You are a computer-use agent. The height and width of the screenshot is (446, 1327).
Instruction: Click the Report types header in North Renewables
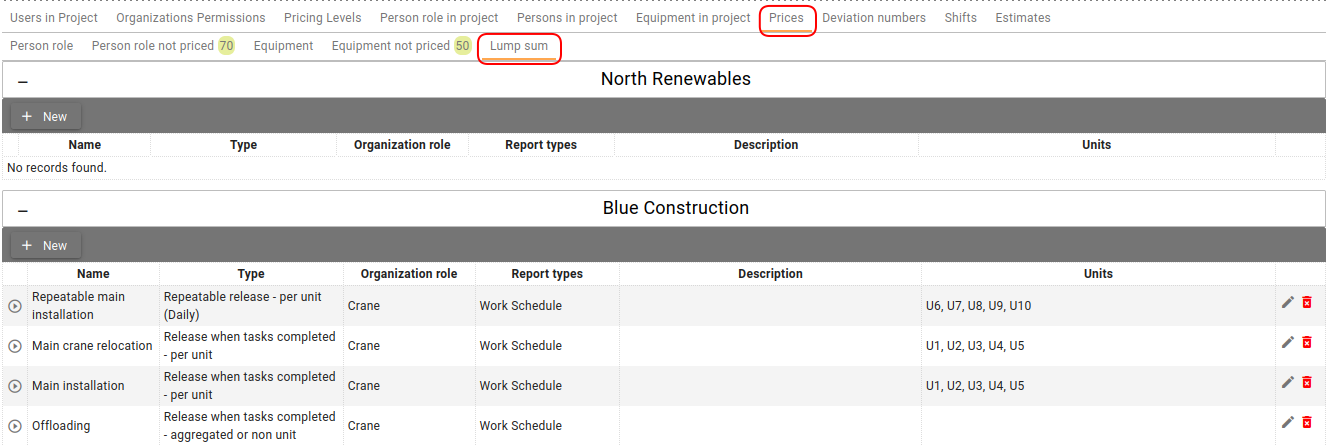point(541,145)
